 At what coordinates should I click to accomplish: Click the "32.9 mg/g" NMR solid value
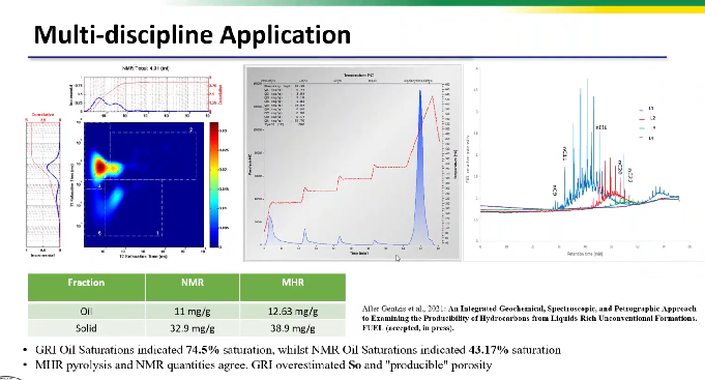coord(192,328)
